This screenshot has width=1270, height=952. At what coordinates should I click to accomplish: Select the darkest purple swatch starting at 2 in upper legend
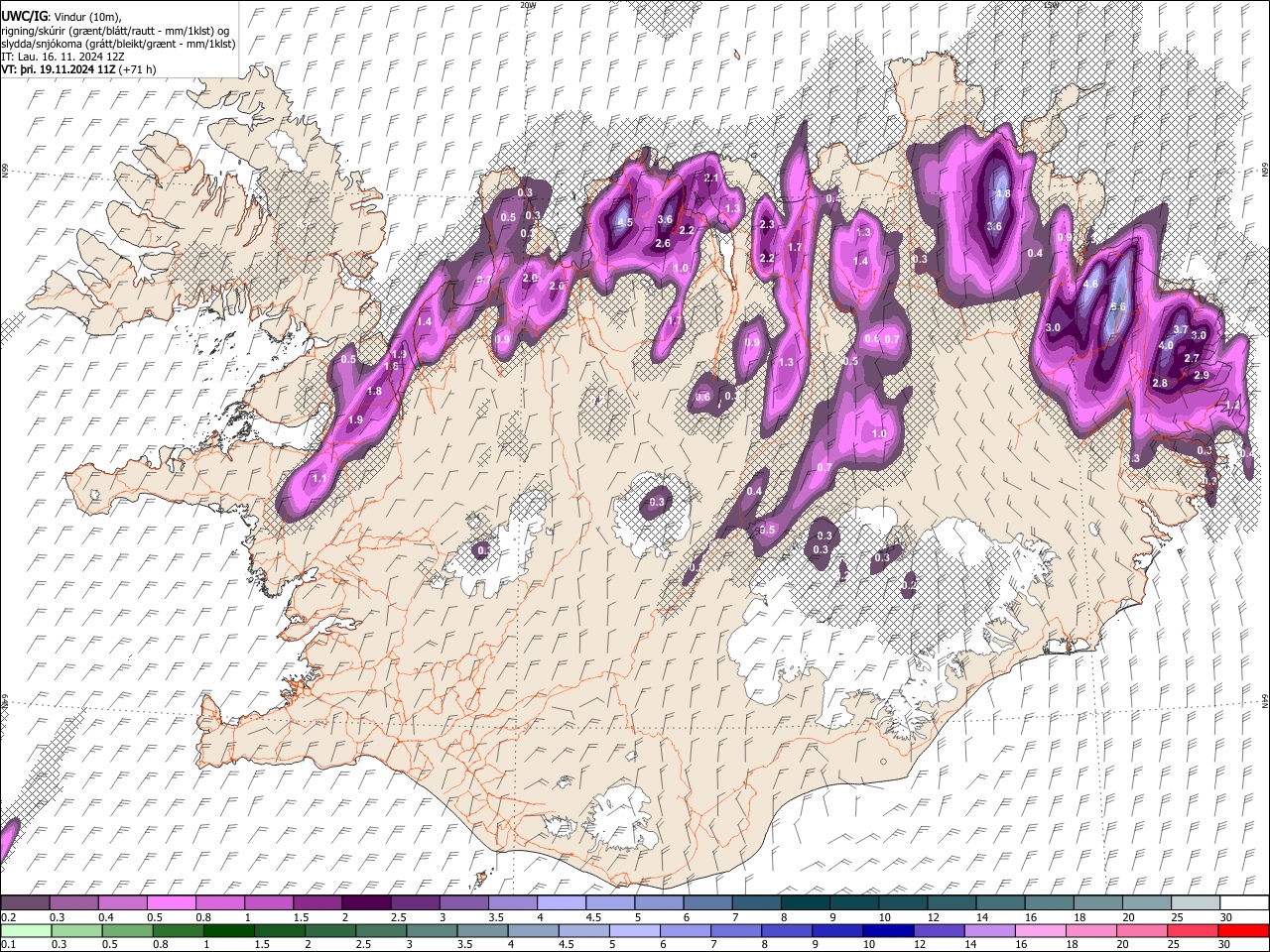click(x=366, y=902)
